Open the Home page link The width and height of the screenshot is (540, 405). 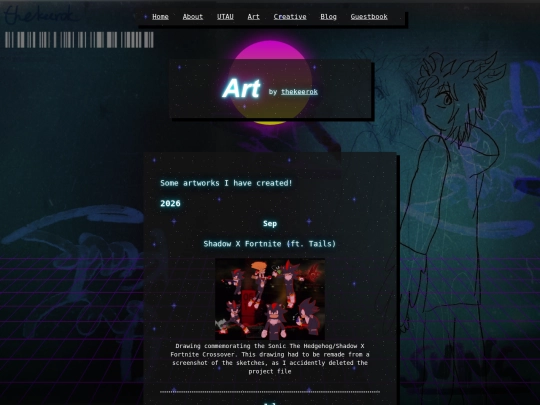coord(160,17)
